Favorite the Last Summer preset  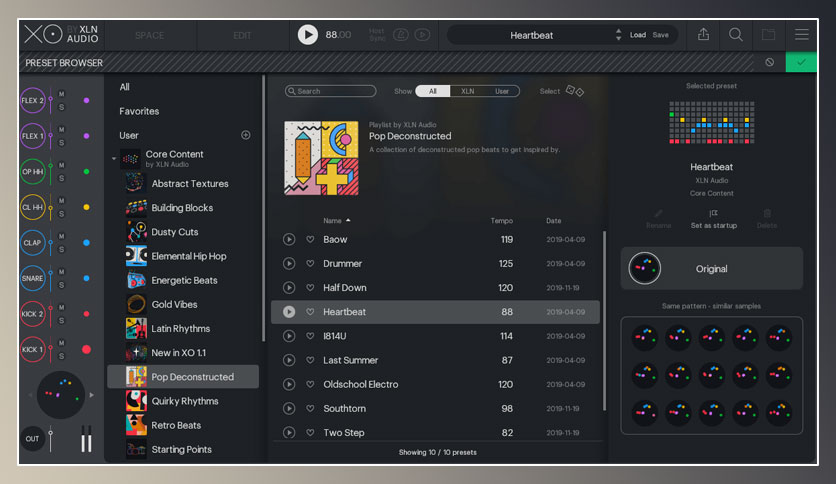[x=310, y=360]
